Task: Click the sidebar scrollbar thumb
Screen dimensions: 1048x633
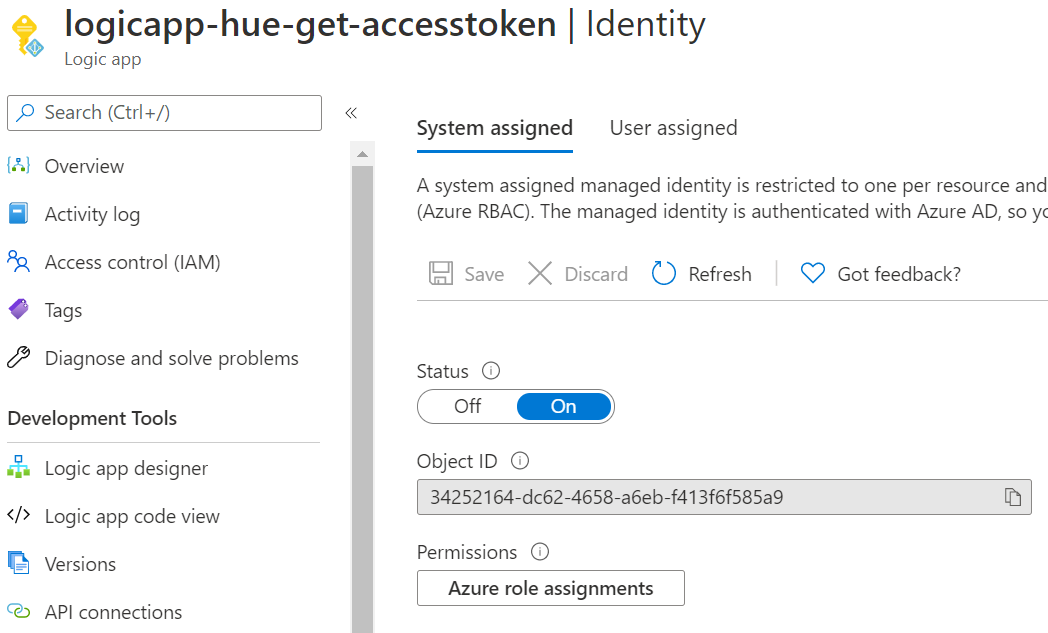Action: [x=362, y=398]
